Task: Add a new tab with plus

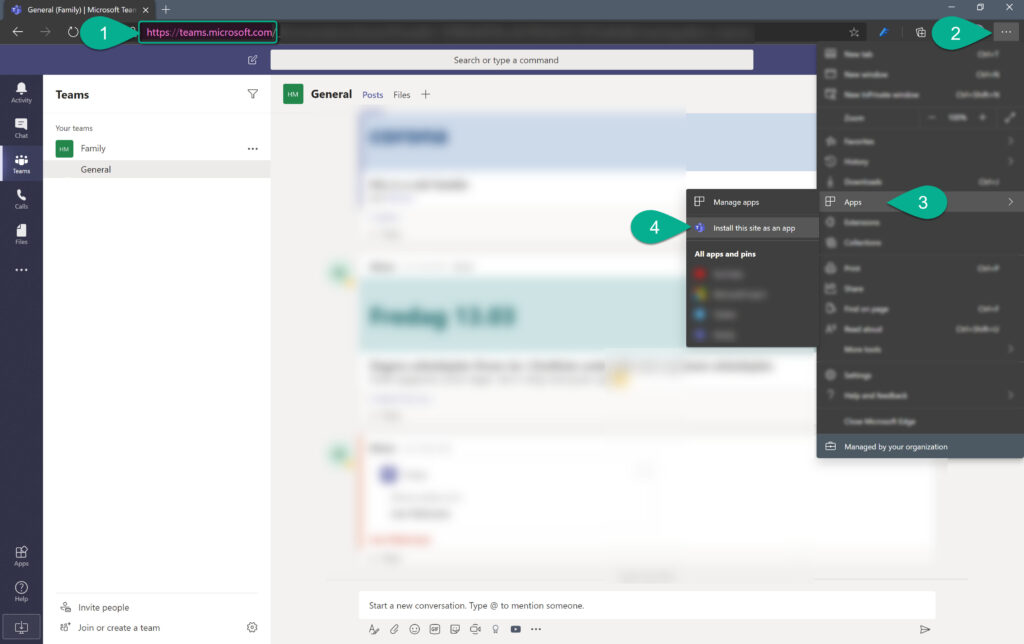Action: 425,94
